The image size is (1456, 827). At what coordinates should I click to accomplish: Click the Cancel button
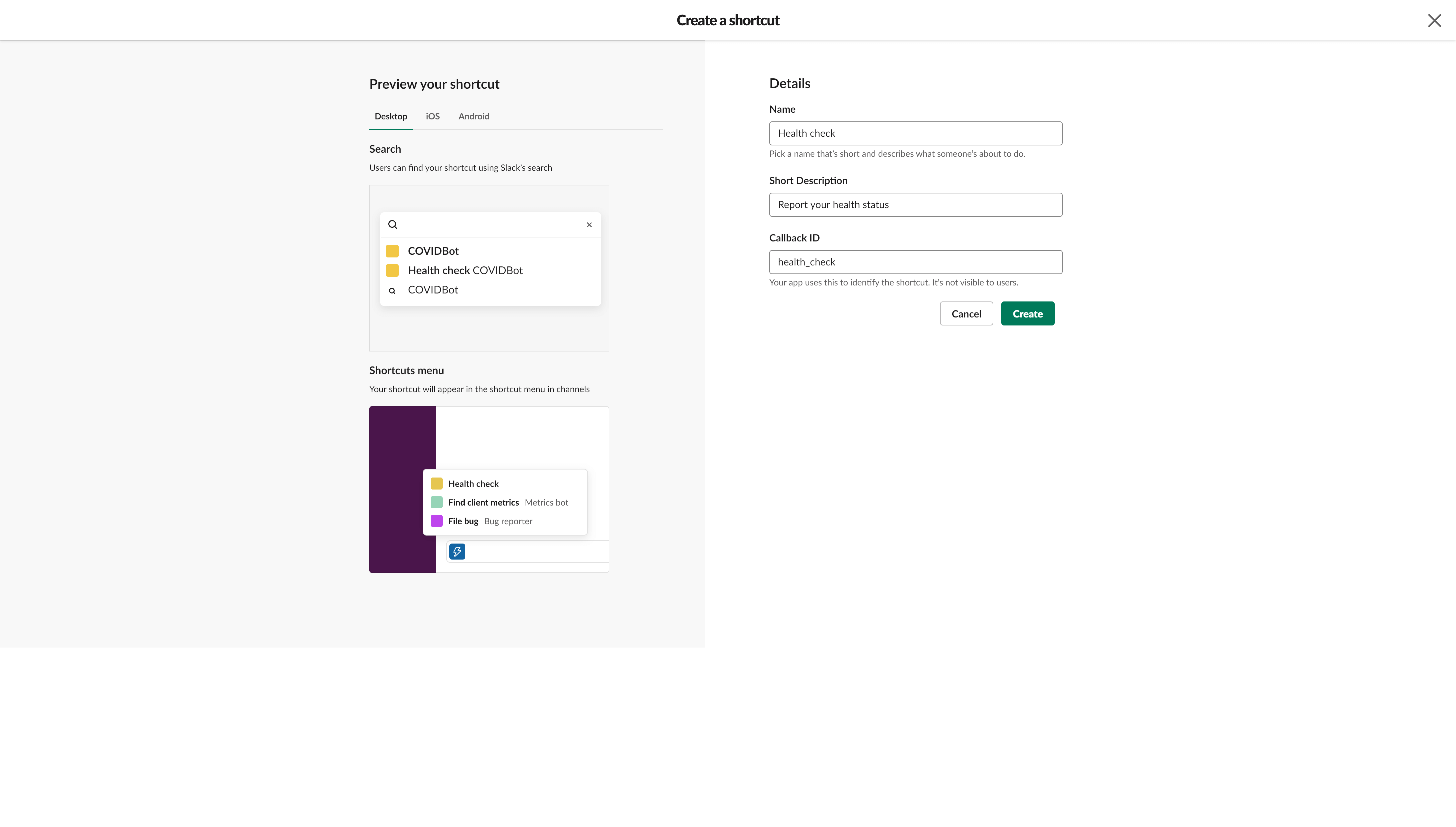pos(966,313)
